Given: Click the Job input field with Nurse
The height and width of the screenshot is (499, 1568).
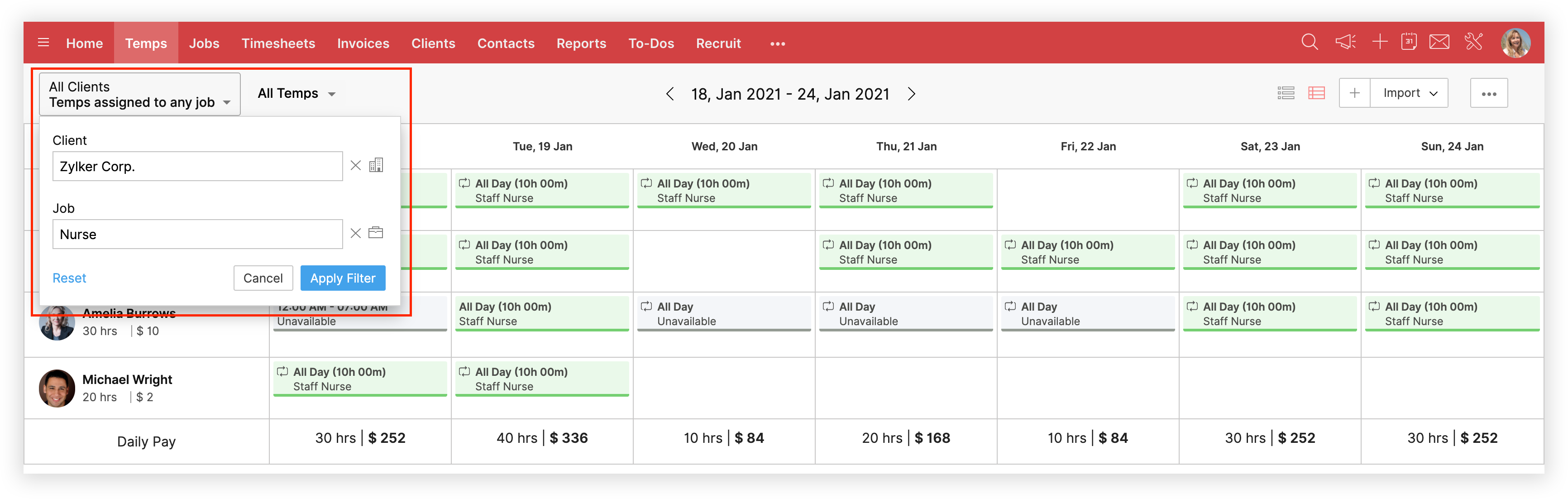Looking at the screenshot, I should tap(197, 234).
